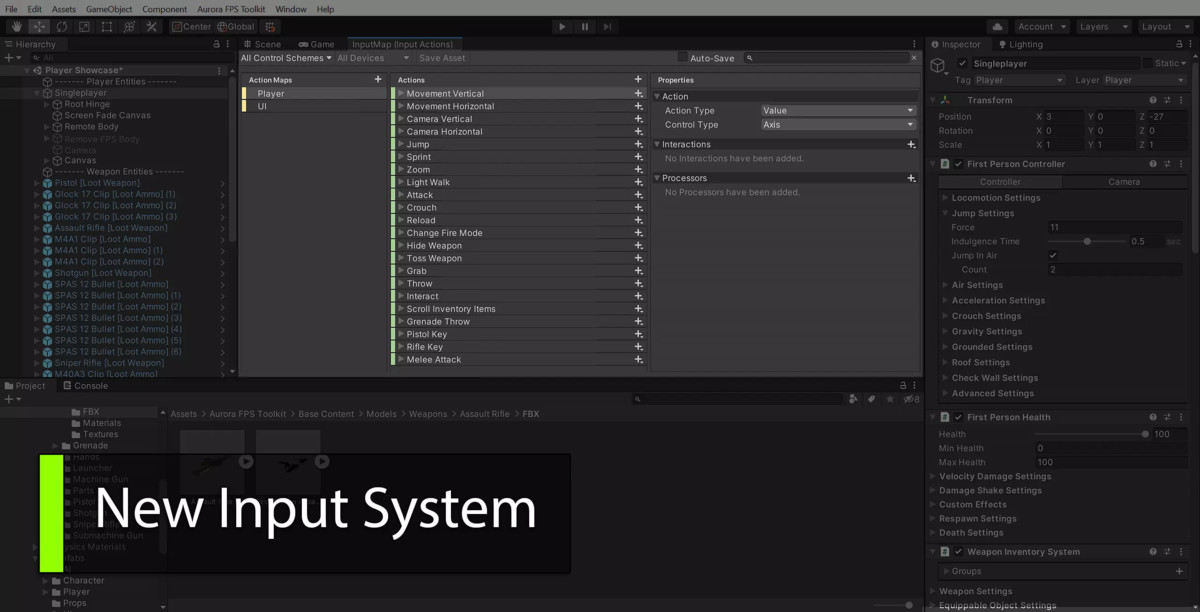The image size is (1200, 612).
Task: Open the All Control Schemes dropdown
Action: tap(286, 58)
